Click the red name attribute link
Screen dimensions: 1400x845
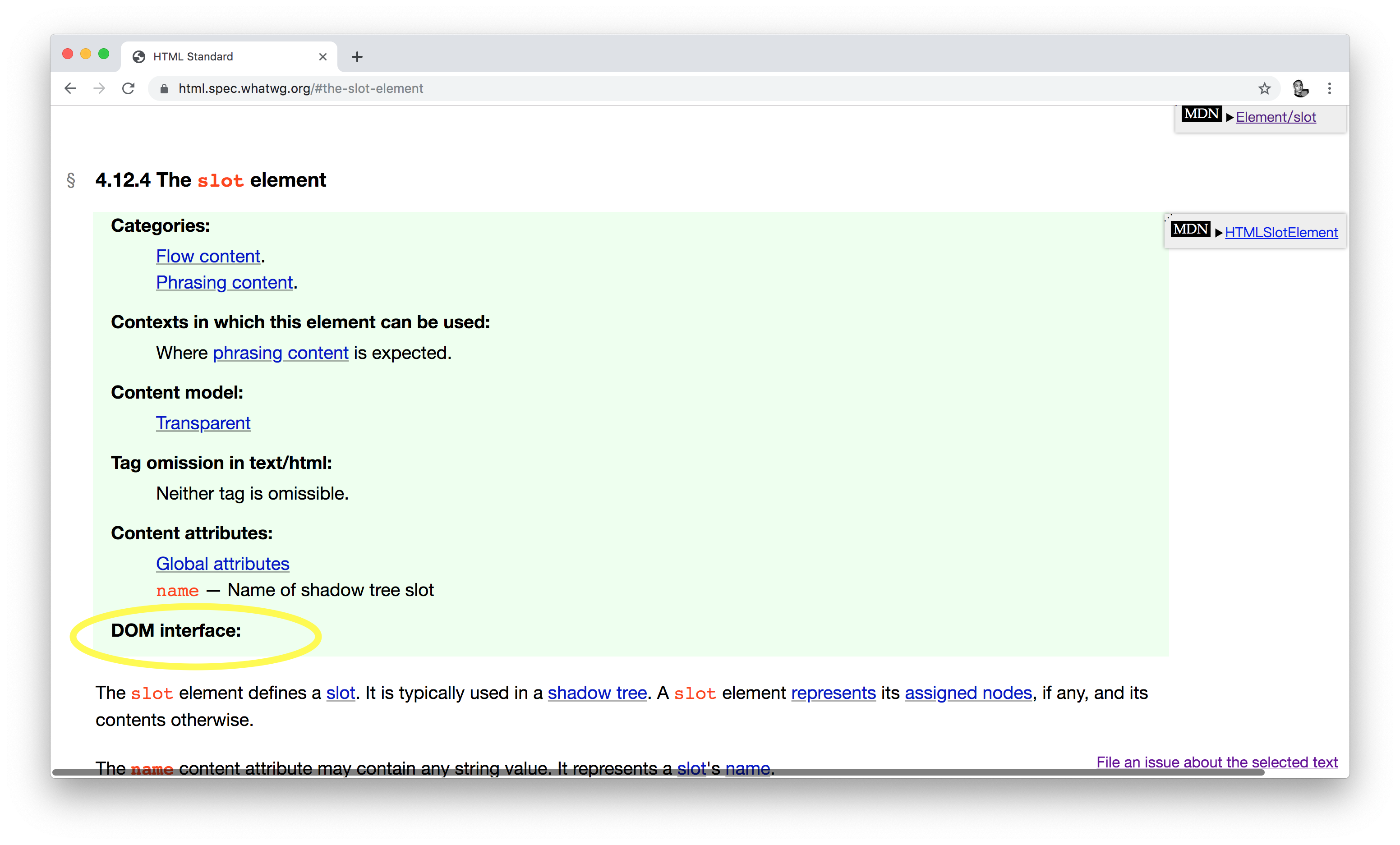[x=177, y=591]
